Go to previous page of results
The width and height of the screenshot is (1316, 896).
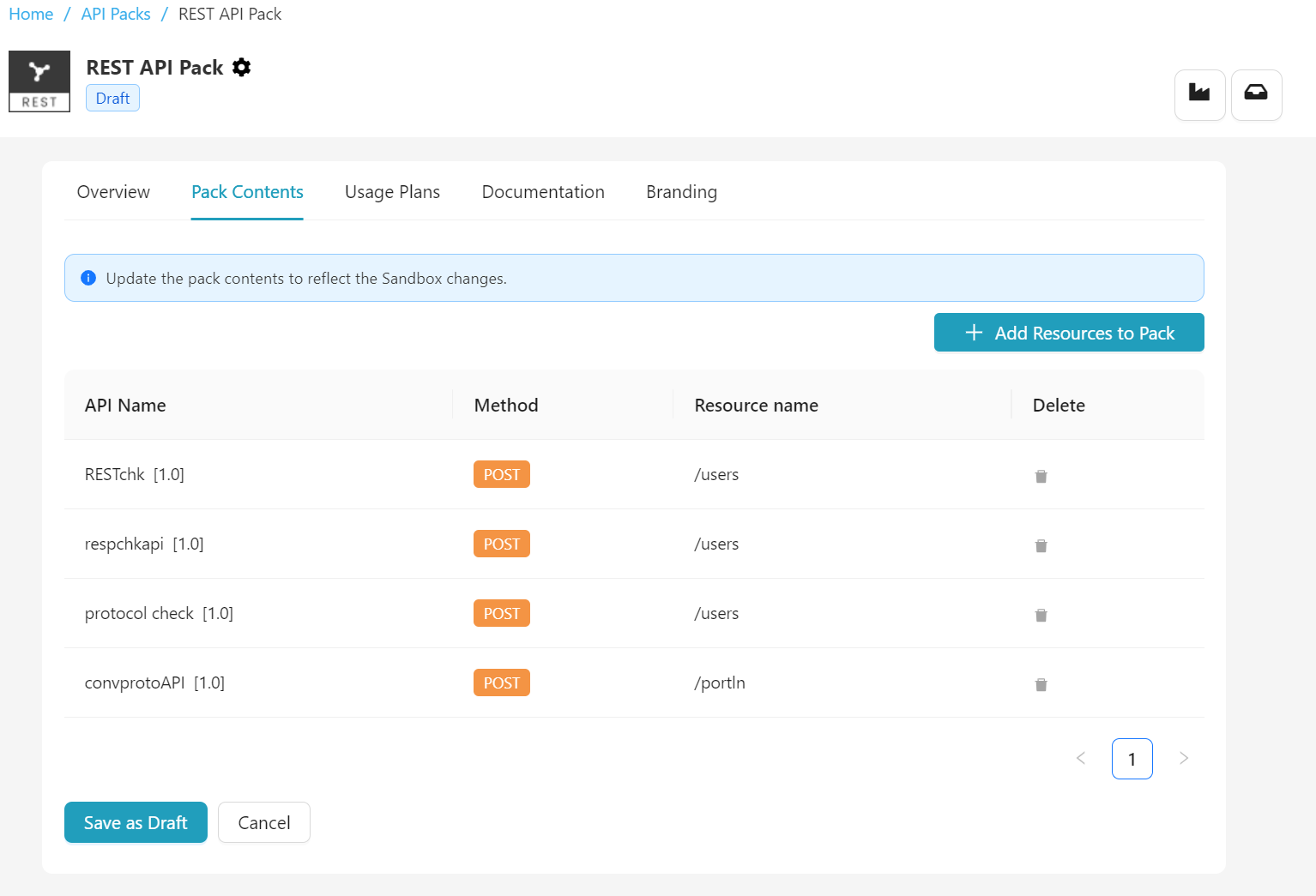[x=1081, y=758]
